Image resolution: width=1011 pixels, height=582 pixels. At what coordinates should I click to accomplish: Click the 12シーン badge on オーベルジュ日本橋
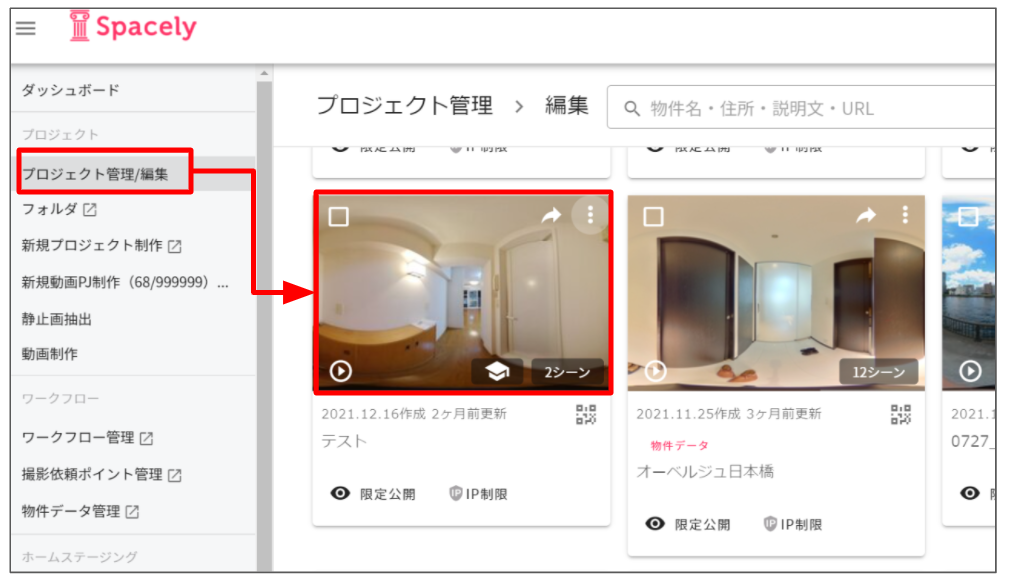coord(878,372)
